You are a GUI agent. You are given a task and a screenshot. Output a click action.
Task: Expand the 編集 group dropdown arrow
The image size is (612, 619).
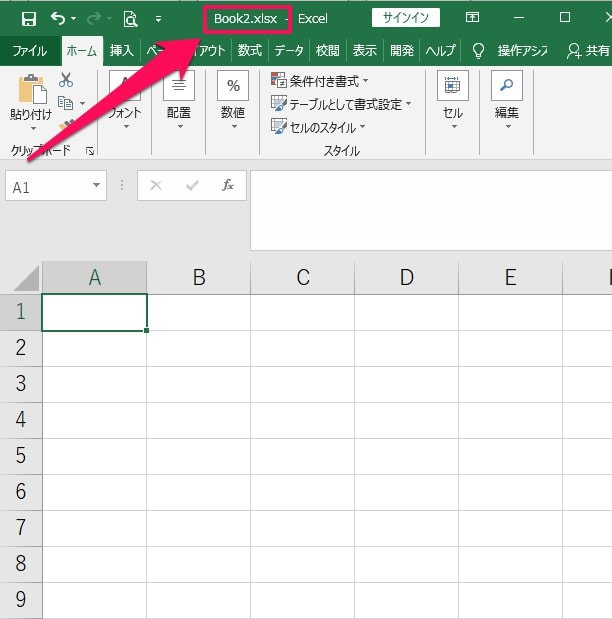tap(508, 127)
